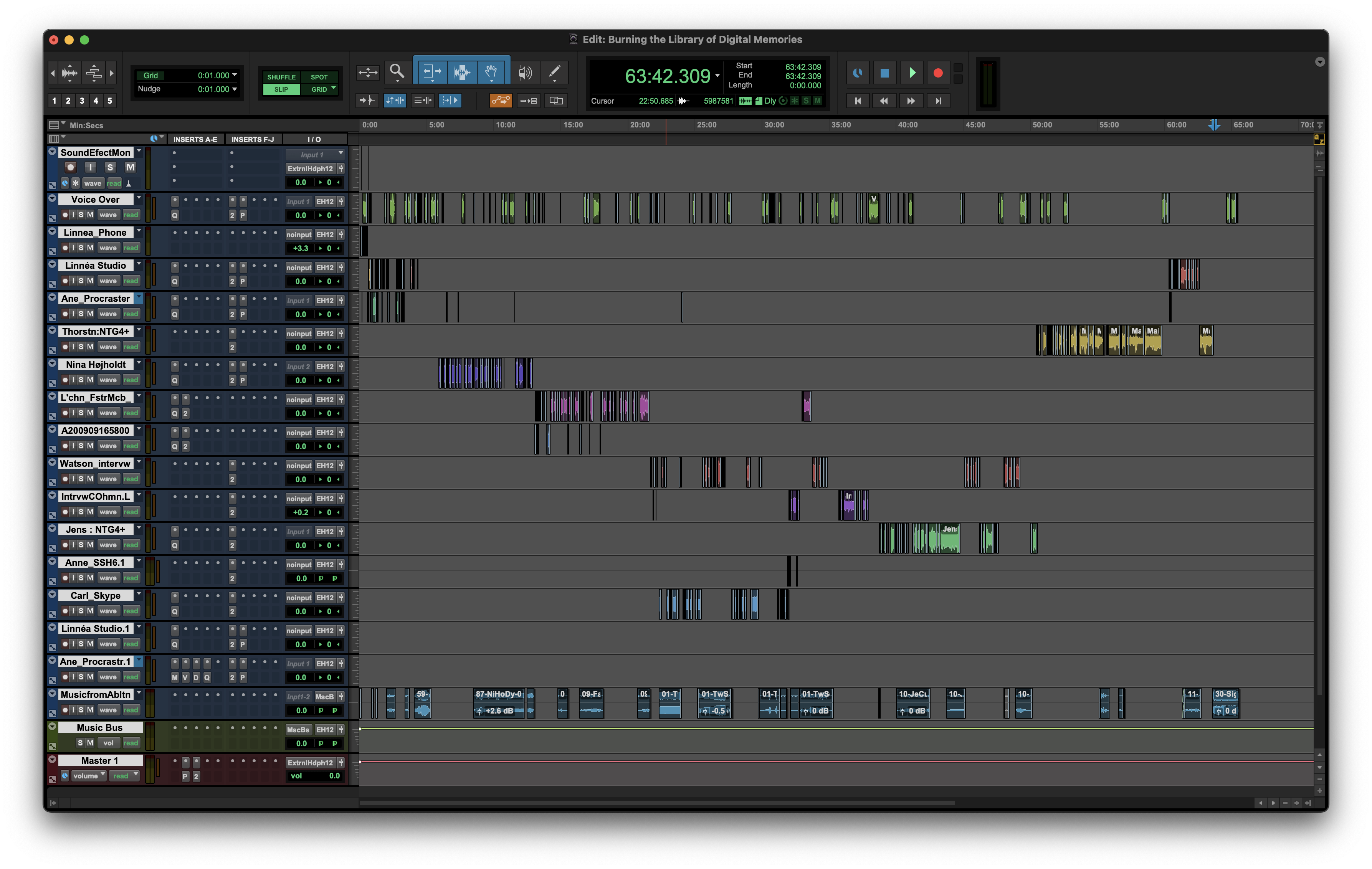The height and width of the screenshot is (869, 1372).
Task: Open Master 1 volume view selector dropdown
Action: point(89,776)
